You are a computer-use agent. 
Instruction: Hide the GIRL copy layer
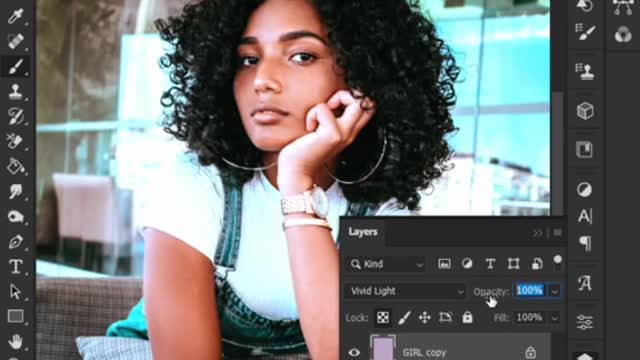pos(354,352)
